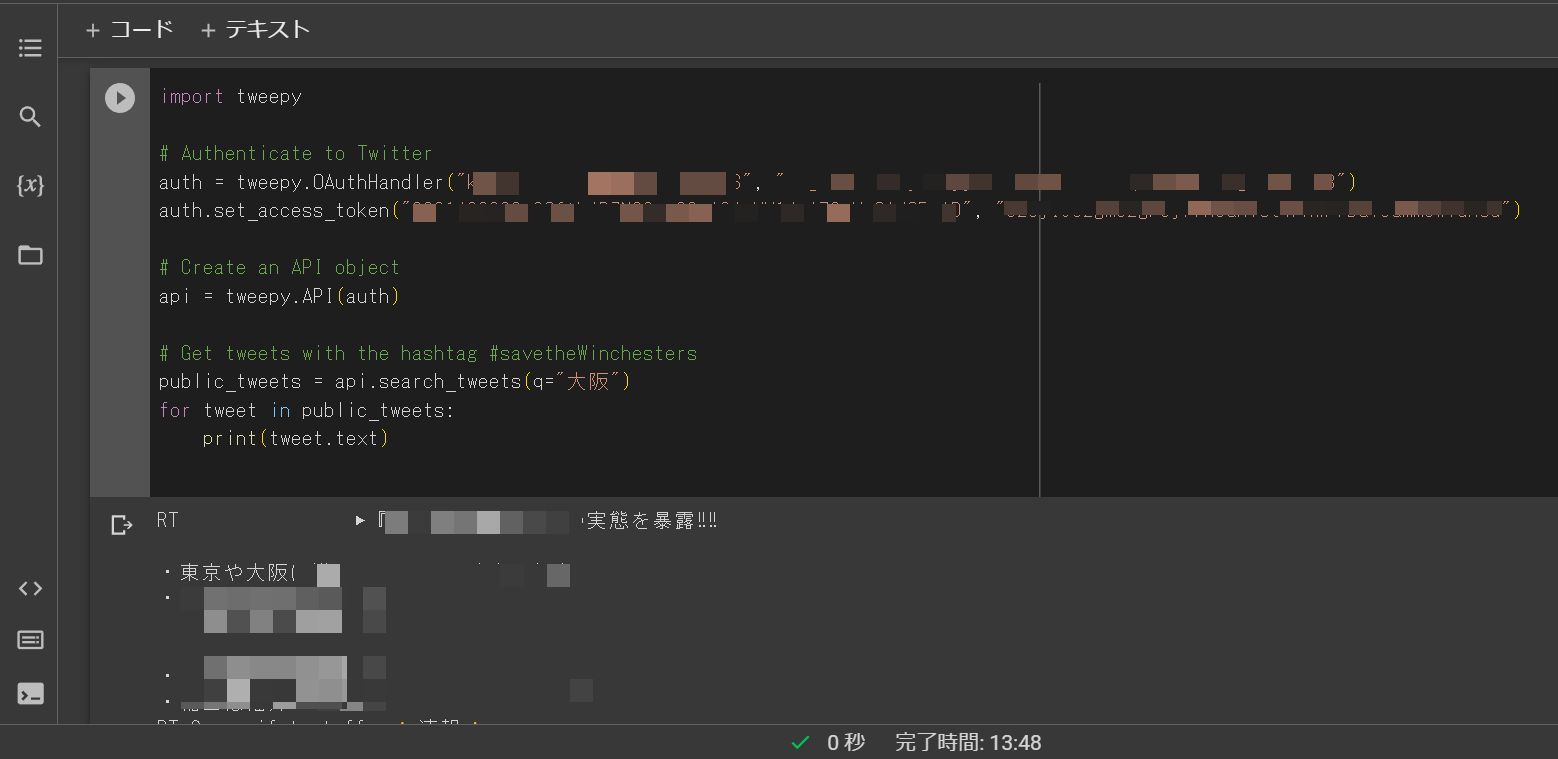The height and width of the screenshot is (759, 1558).
Task: Open the find and replace search icon
Action: (x=30, y=117)
